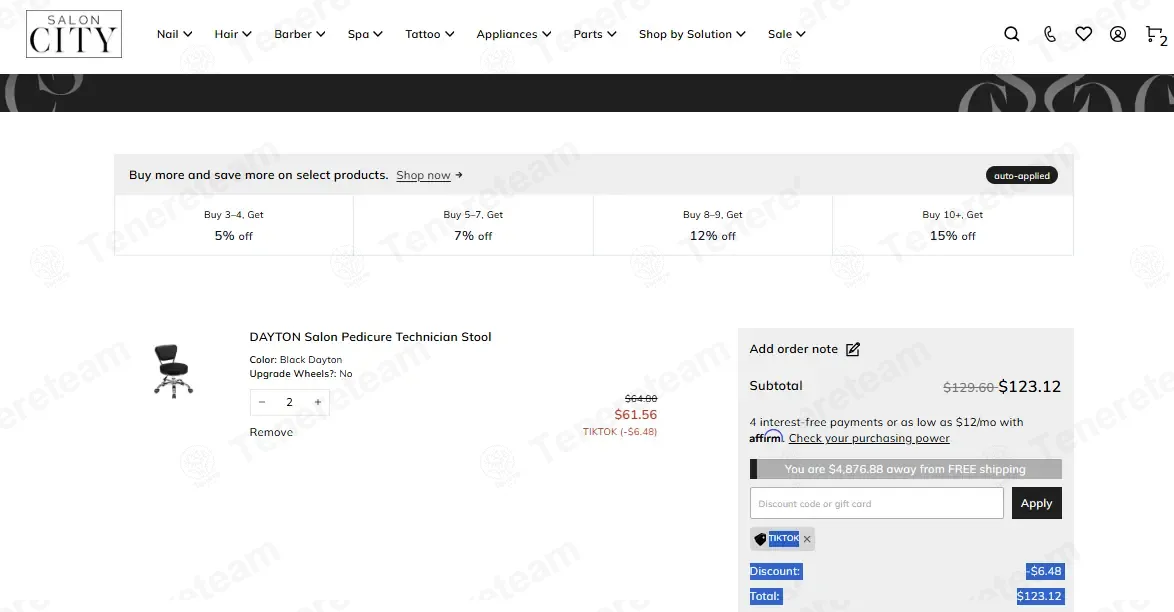The height and width of the screenshot is (612, 1174).
Task: Expand the Parts menu
Action: coord(594,34)
